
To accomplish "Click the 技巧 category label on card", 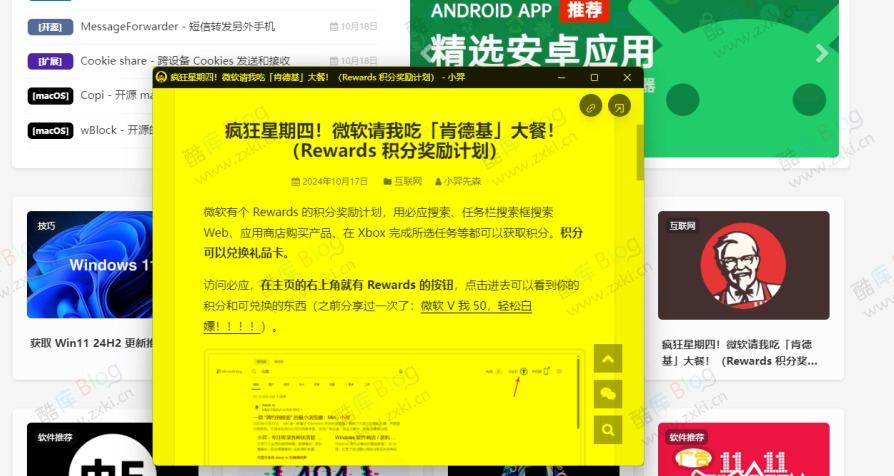I will coord(46,226).
